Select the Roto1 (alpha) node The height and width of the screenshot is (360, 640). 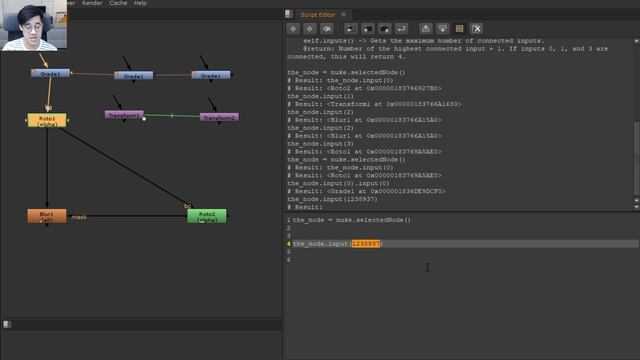point(47,120)
